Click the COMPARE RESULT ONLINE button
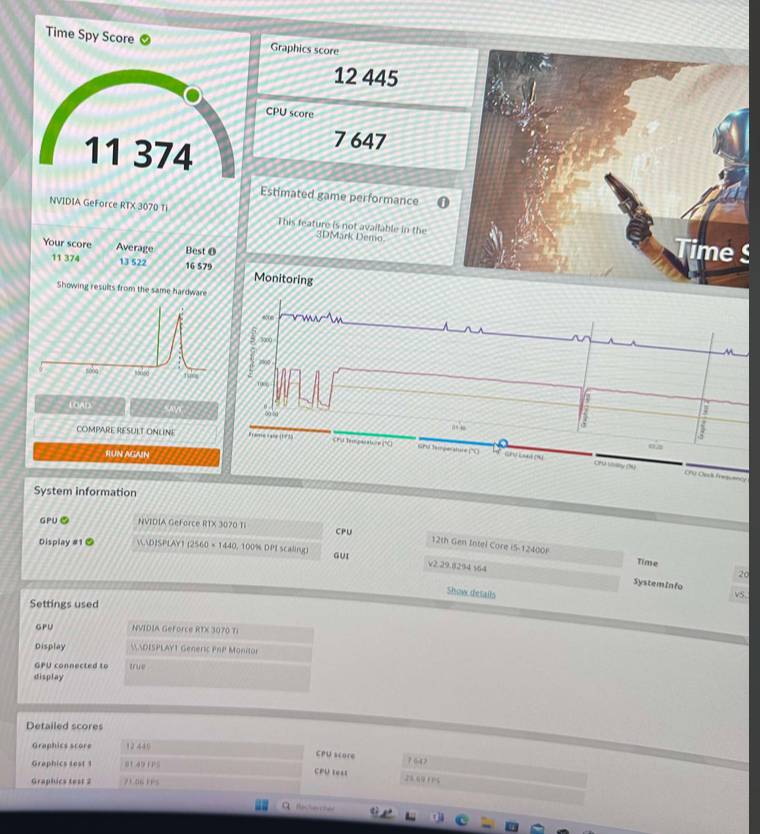Image resolution: width=760 pixels, height=834 pixels. 126,430
